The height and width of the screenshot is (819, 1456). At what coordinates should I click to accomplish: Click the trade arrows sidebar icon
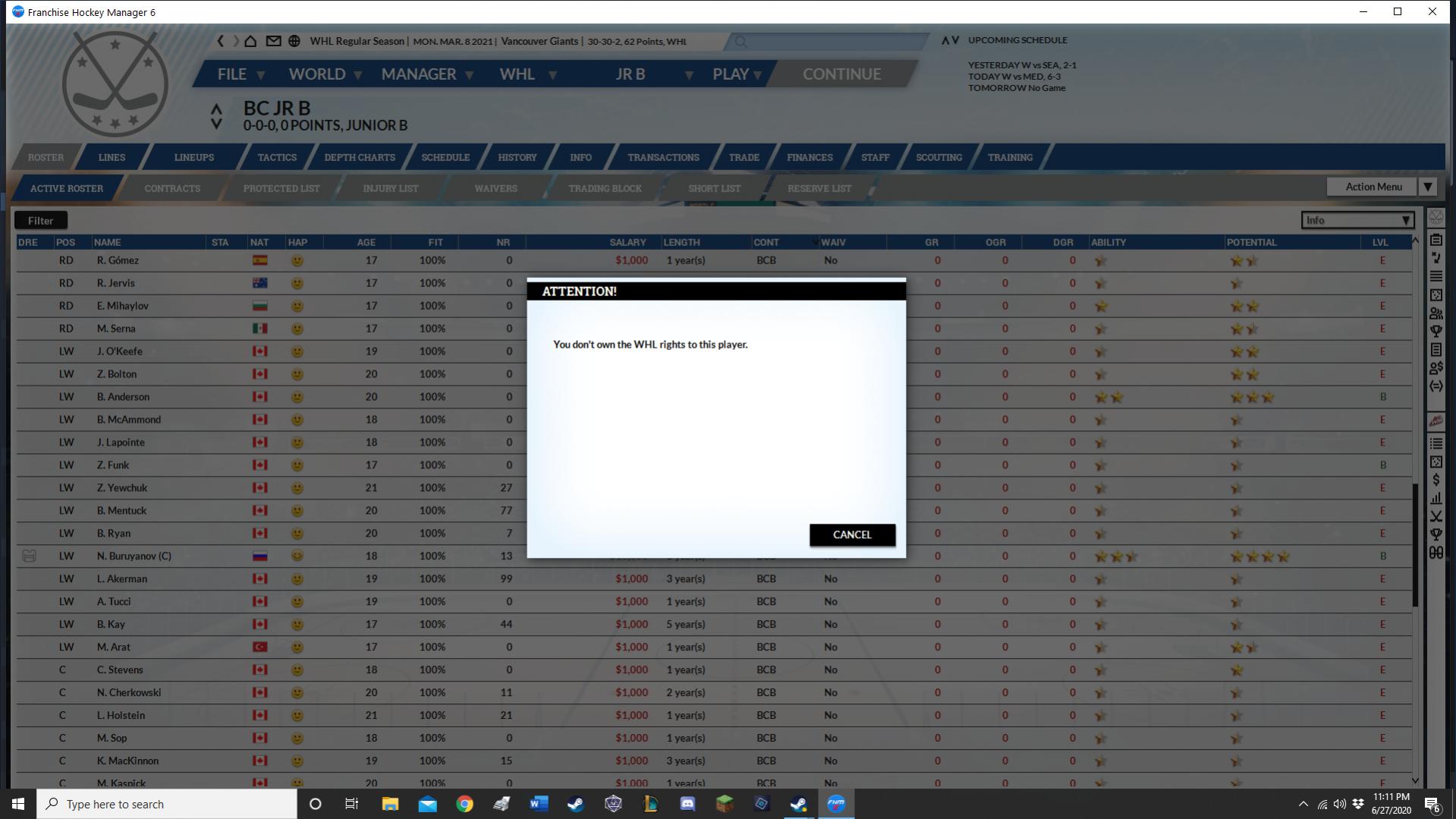[x=1436, y=386]
